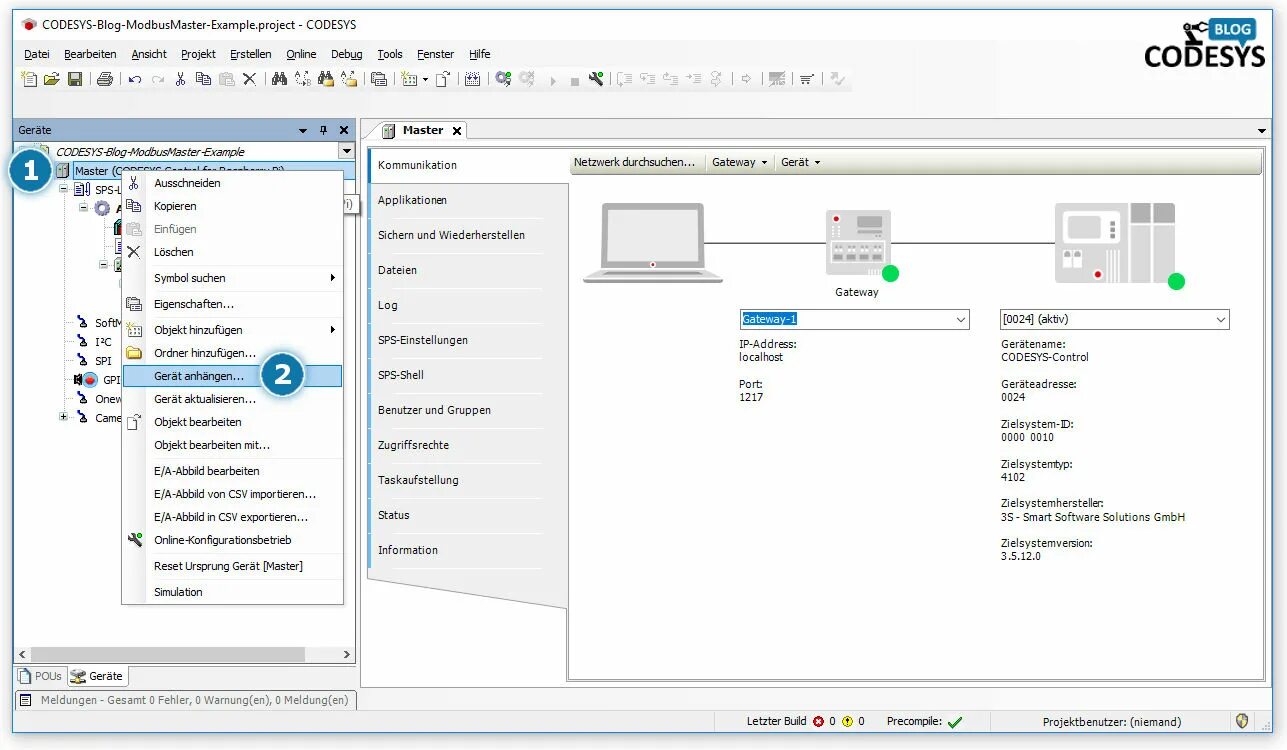Click the Cut scissors toolbar icon
The width and height of the screenshot is (1287, 750).
coord(181,79)
